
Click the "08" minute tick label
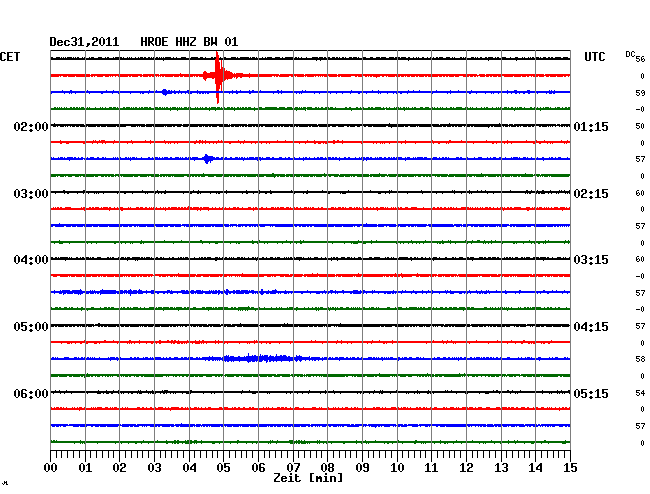tap(327, 467)
